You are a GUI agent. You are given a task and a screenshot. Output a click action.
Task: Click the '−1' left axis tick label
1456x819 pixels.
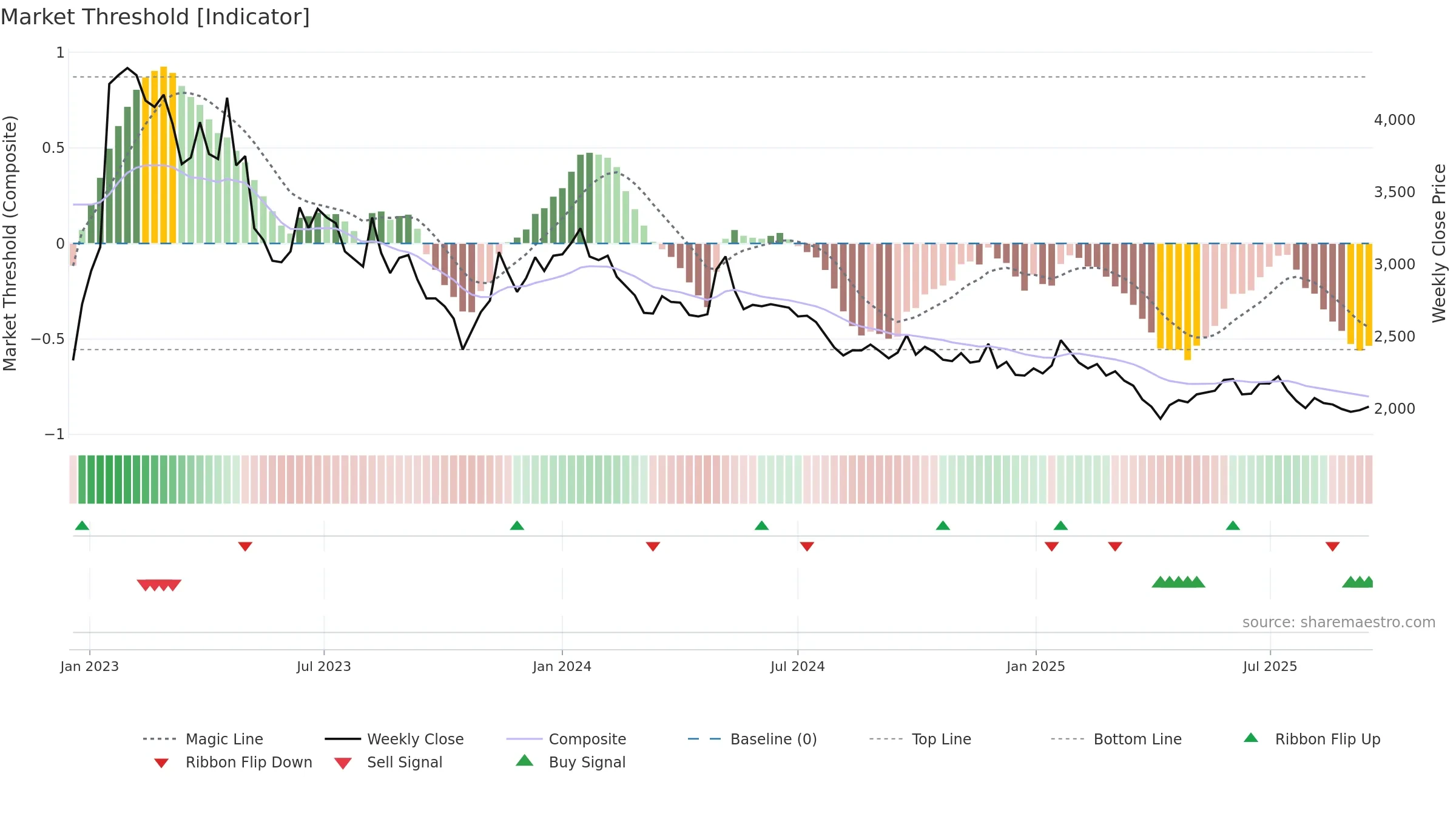pos(55,434)
